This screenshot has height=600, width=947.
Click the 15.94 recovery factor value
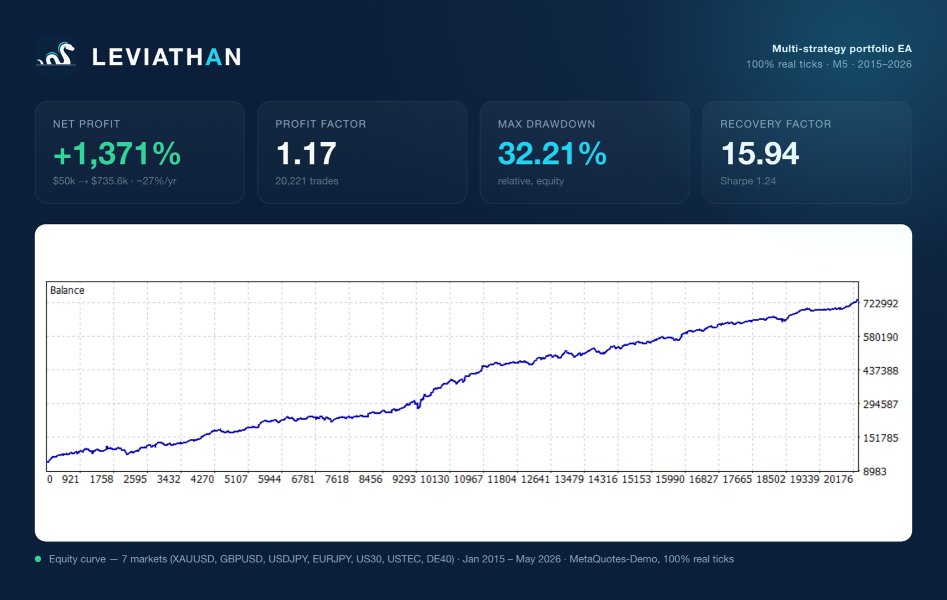[760, 153]
